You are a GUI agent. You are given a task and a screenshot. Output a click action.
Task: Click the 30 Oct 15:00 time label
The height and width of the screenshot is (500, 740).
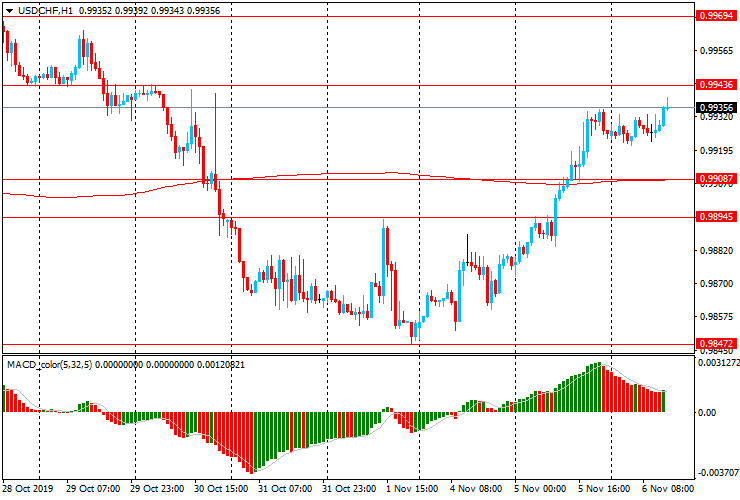pyautogui.click(x=222, y=490)
